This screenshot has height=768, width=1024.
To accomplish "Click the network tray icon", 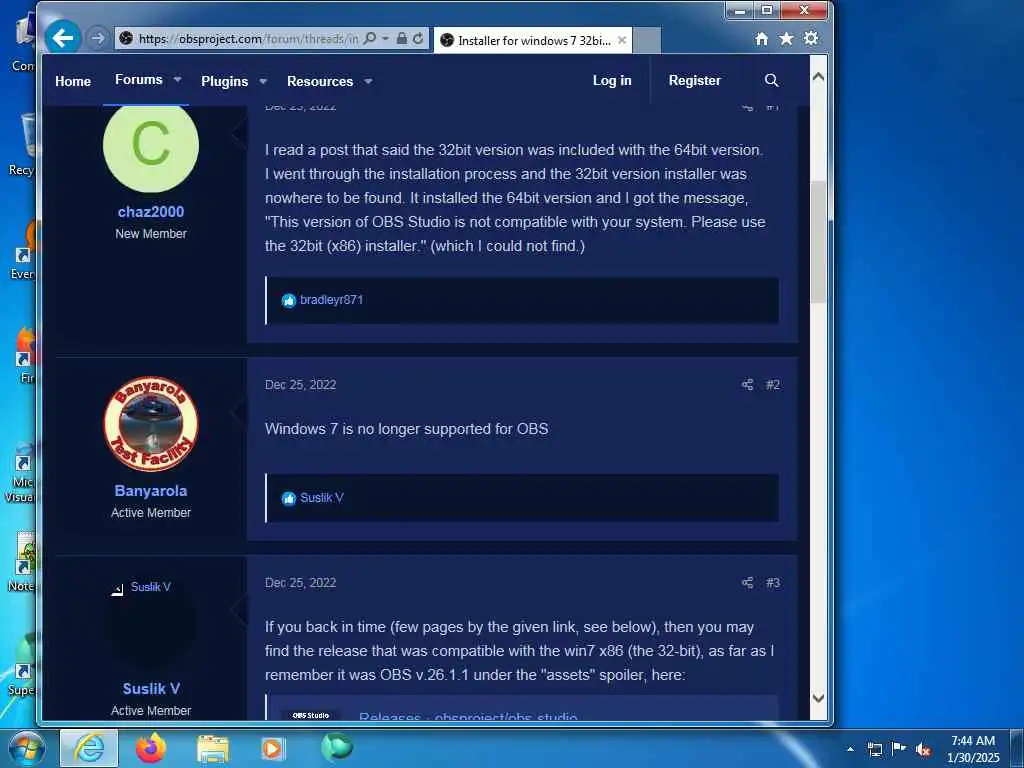I will point(875,749).
